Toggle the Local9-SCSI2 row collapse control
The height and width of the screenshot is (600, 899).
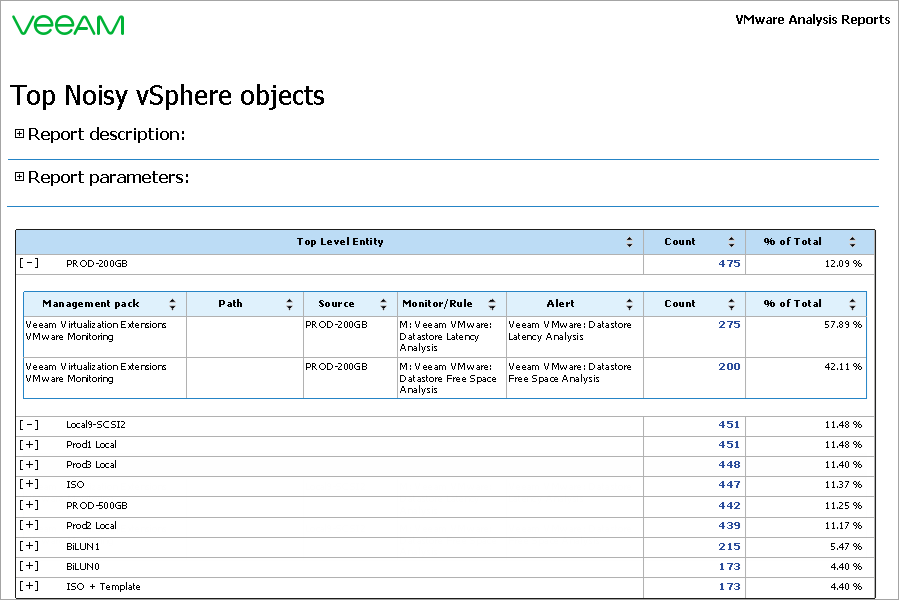(29, 425)
